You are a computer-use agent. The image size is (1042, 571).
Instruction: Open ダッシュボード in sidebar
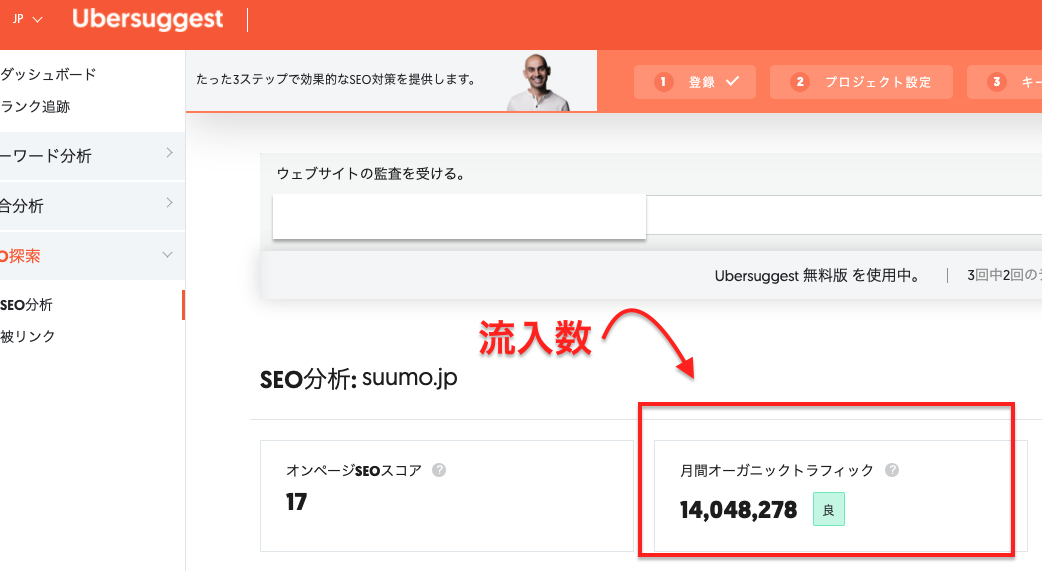49,74
